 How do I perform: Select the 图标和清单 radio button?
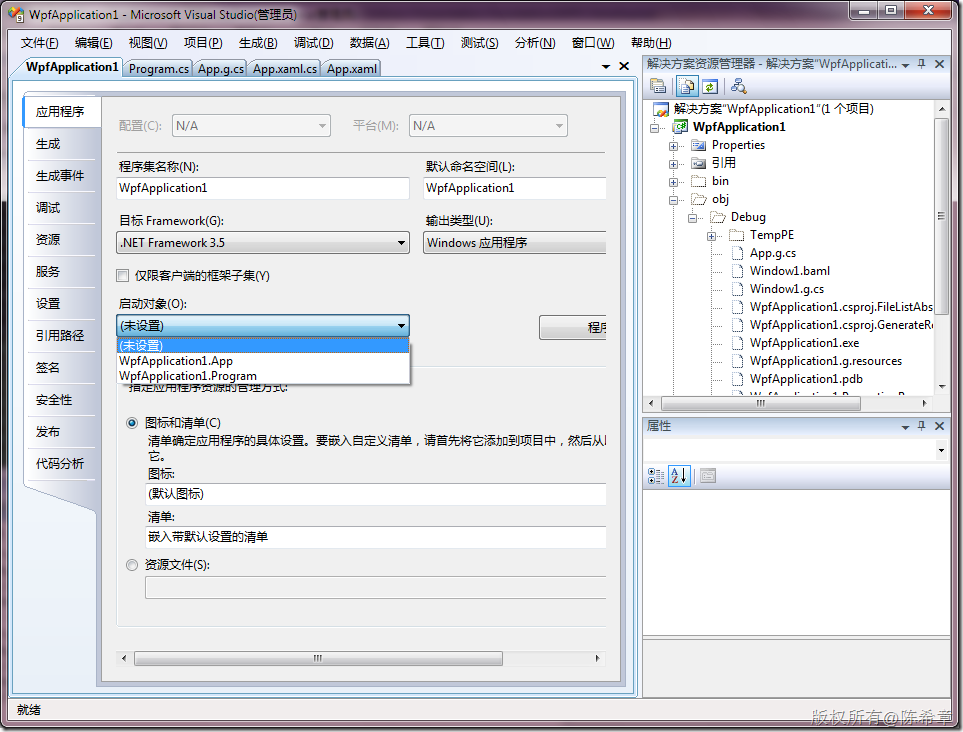pos(131,423)
